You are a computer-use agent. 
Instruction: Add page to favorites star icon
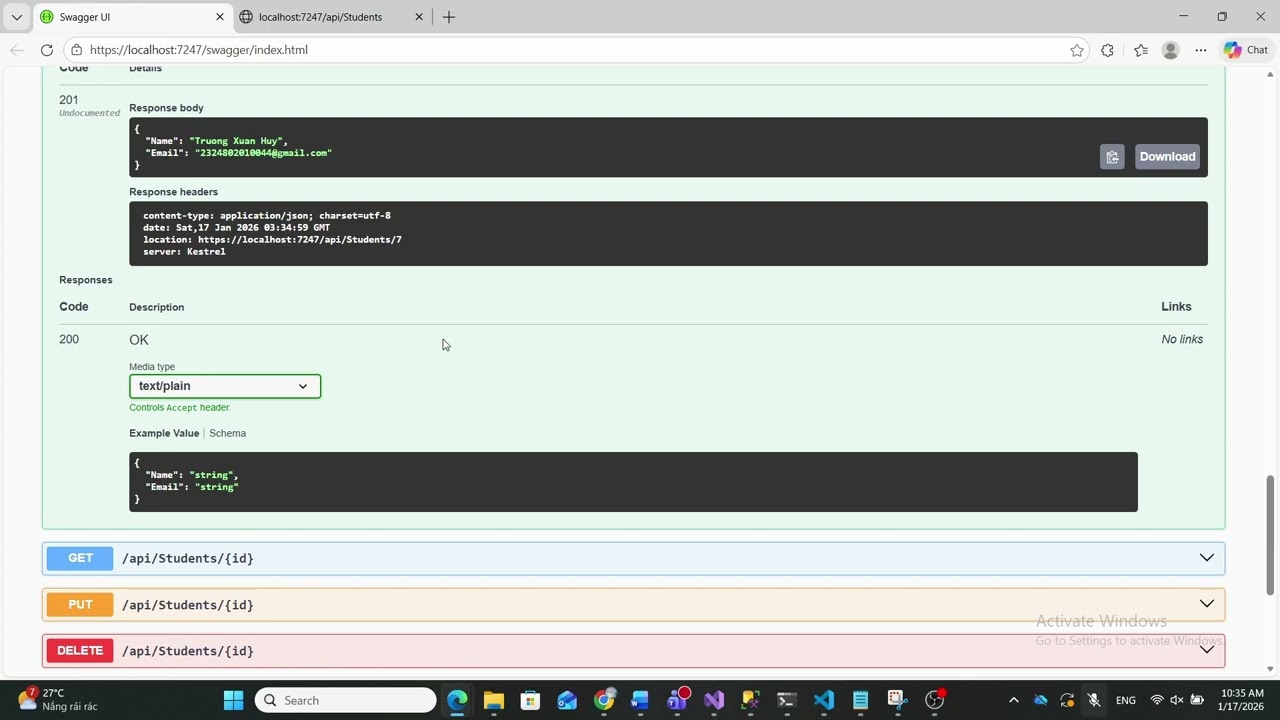(x=1077, y=50)
